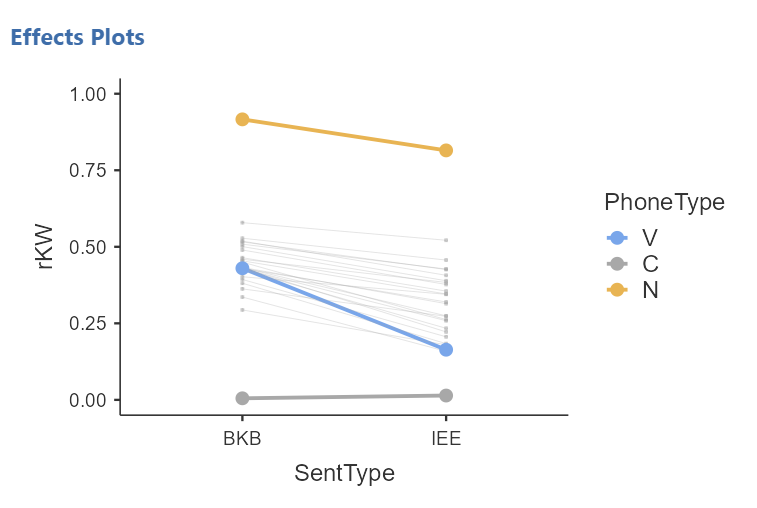Click the Effects Plots heading
Image resolution: width=757 pixels, height=508 pixels.
point(77,37)
